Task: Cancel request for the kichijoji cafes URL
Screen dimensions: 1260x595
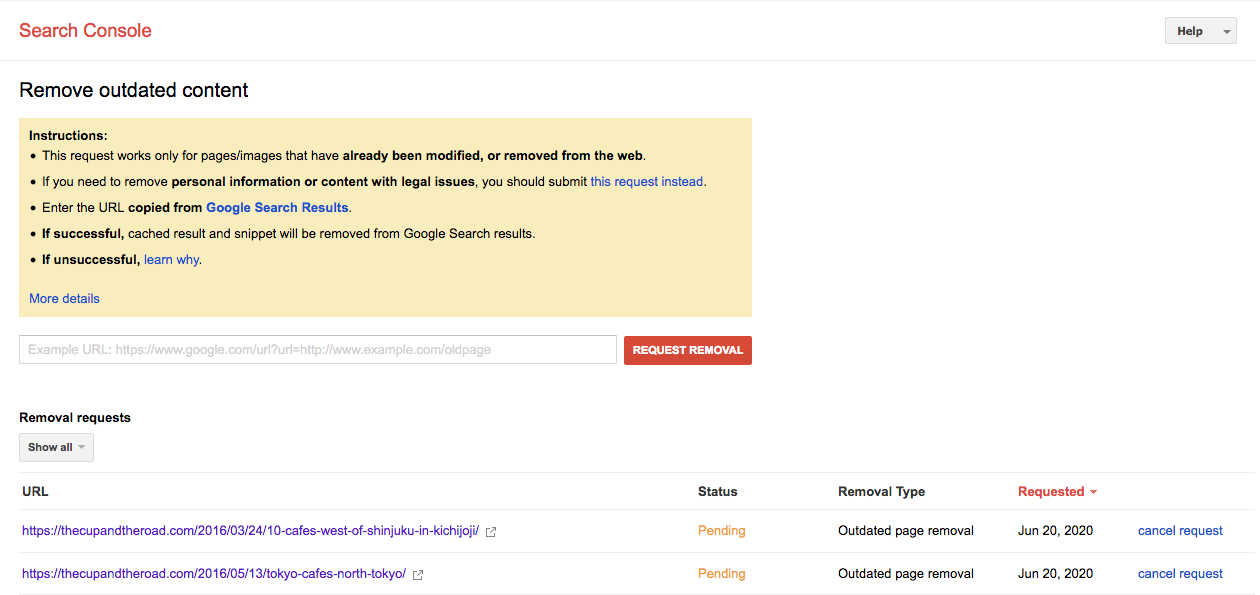Action: [1180, 531]
